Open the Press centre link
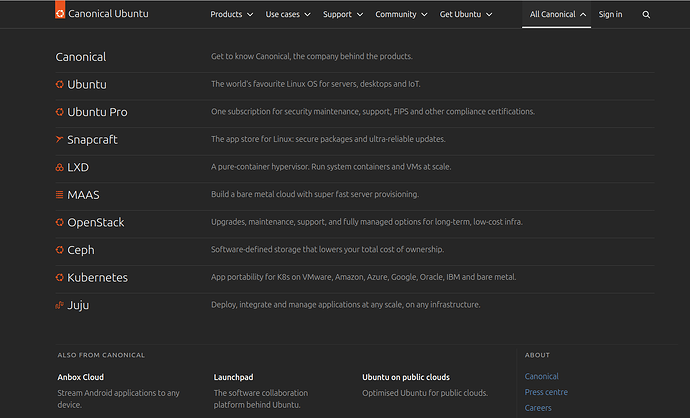Viewport: 690px width, 418px height. (546, 392)
